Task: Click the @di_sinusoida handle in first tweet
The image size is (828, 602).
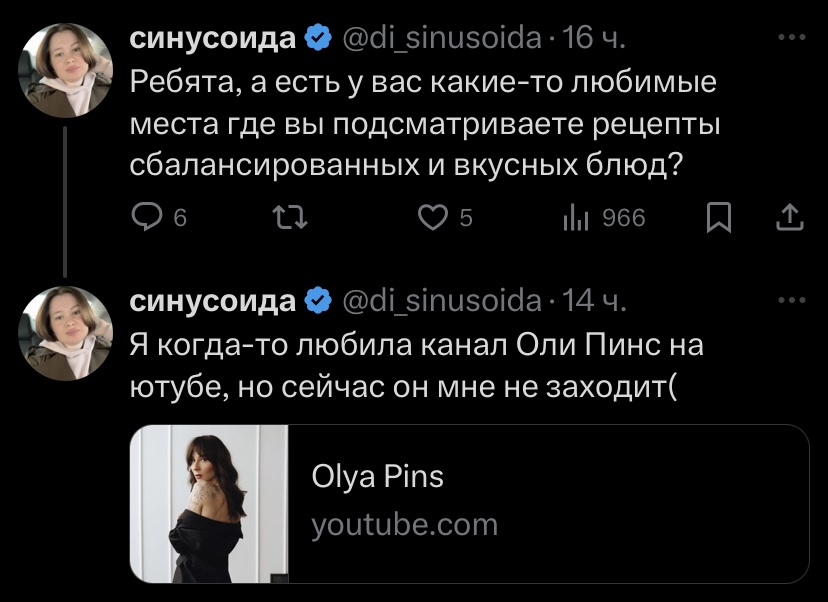Action: pos(440,40)
